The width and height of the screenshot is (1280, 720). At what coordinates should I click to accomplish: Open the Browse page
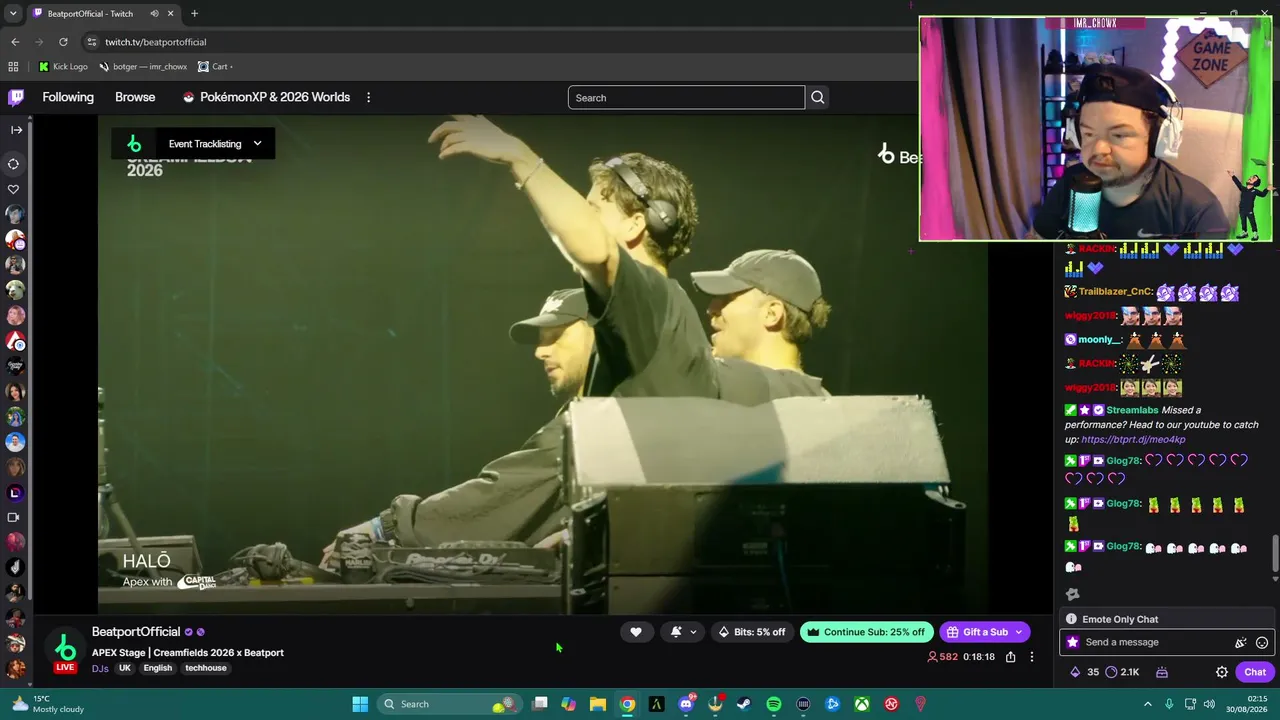(135, 97)
